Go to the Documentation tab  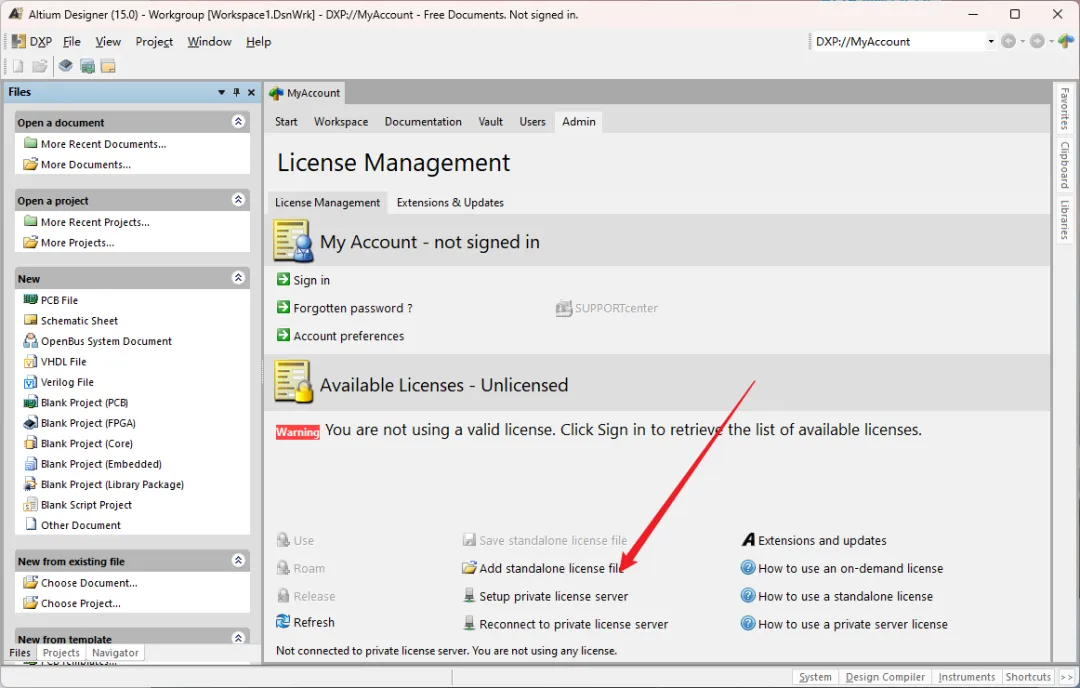[x=423, y=122]
